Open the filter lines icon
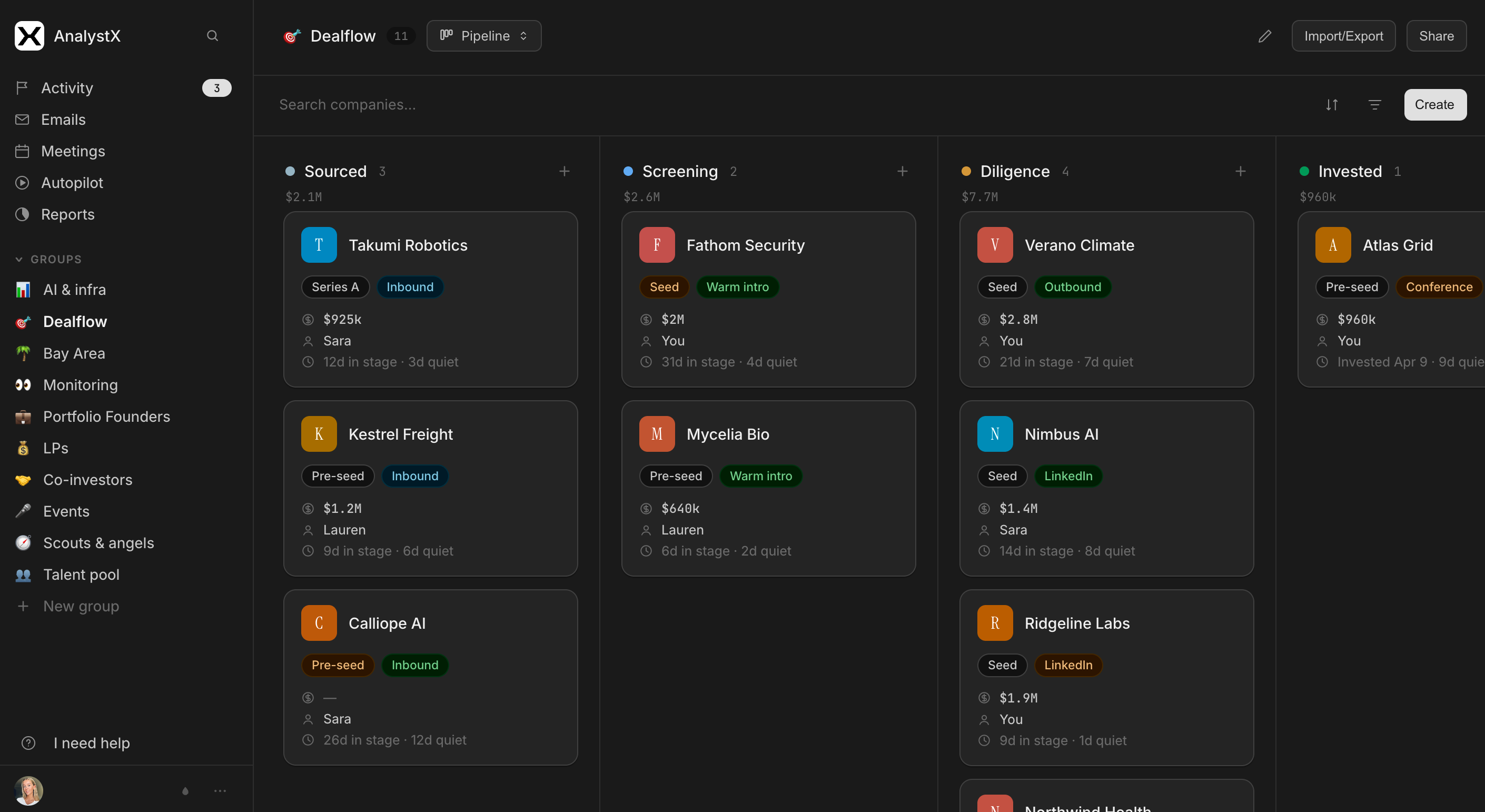 point(1374,104)
